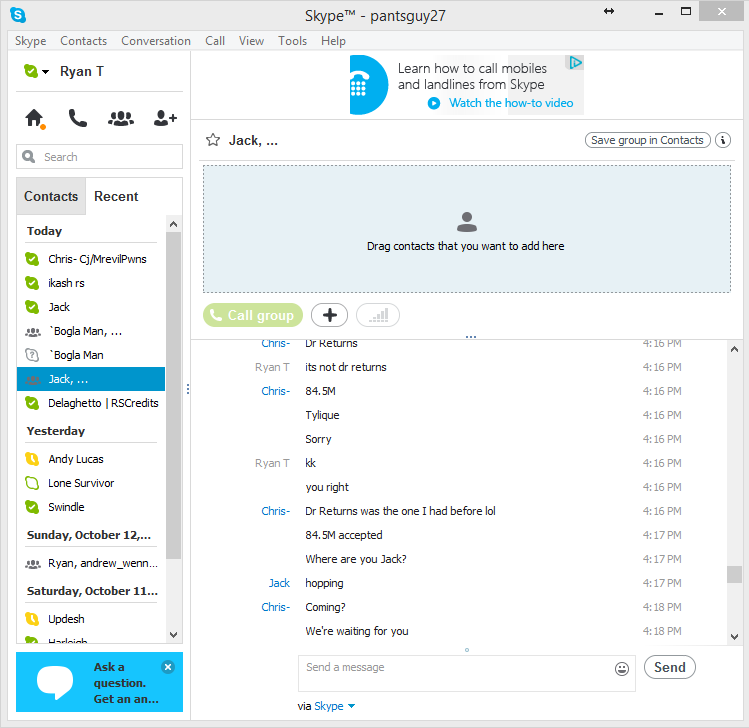Open the Contacts menu
Screen dimensions: 749x728
(84, 41)
